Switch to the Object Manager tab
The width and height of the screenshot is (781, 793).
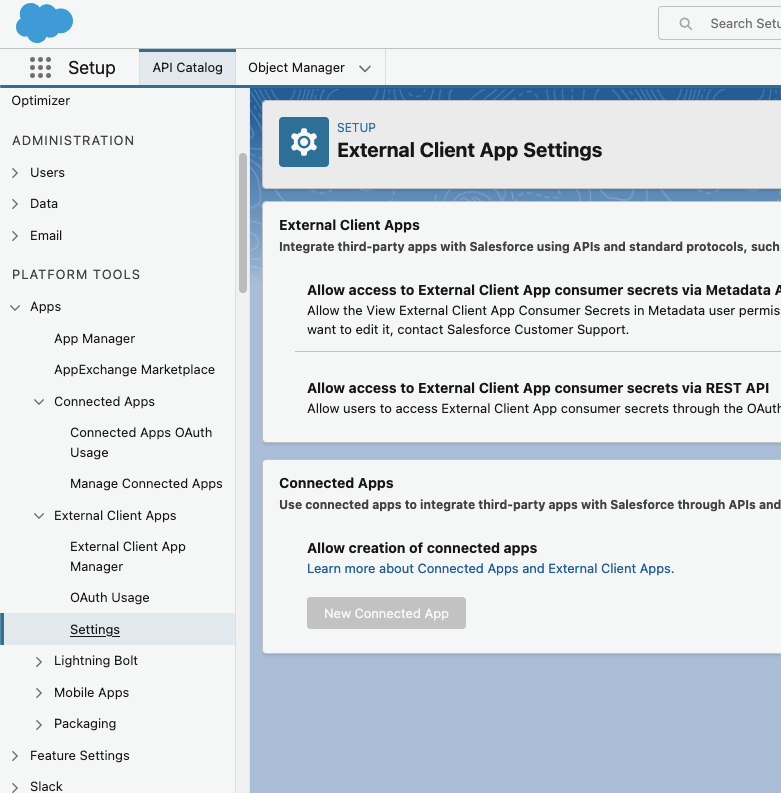pyautogui.click(x=296, y=68)
